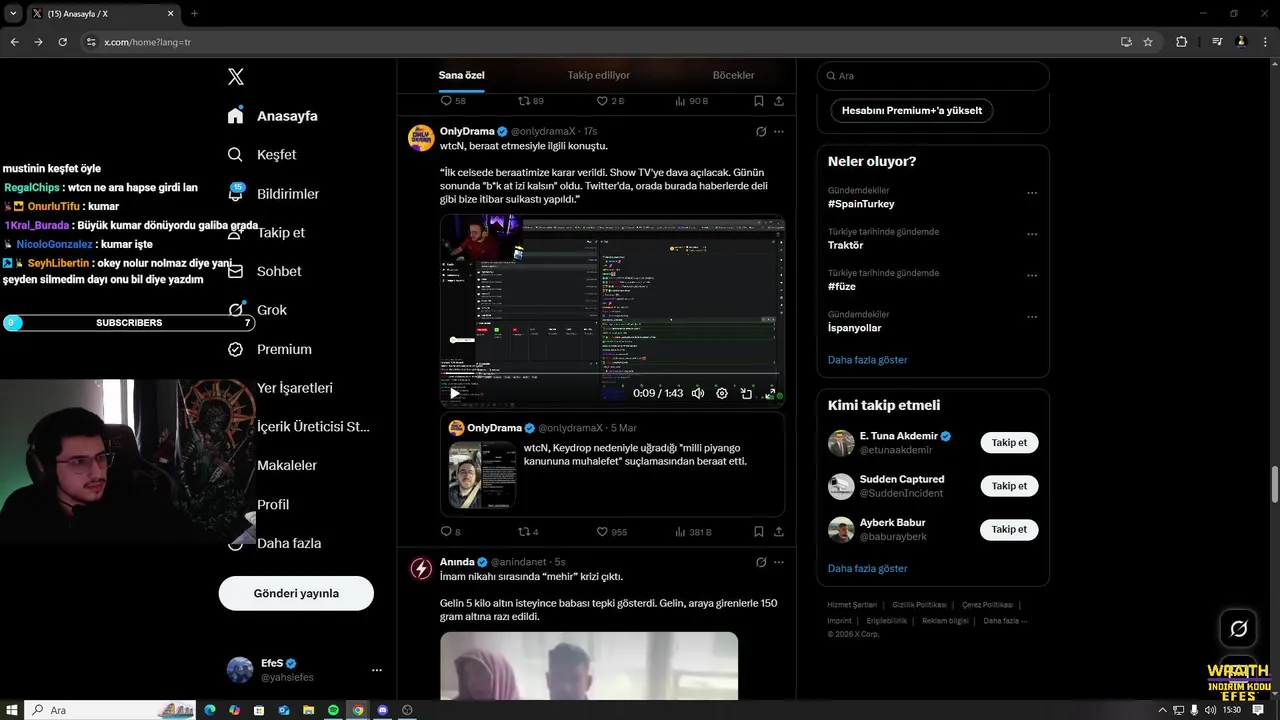Open more options on Anında post
Image resolution: width=1280 pixels, height=720 pixels.
pos(779,562)
